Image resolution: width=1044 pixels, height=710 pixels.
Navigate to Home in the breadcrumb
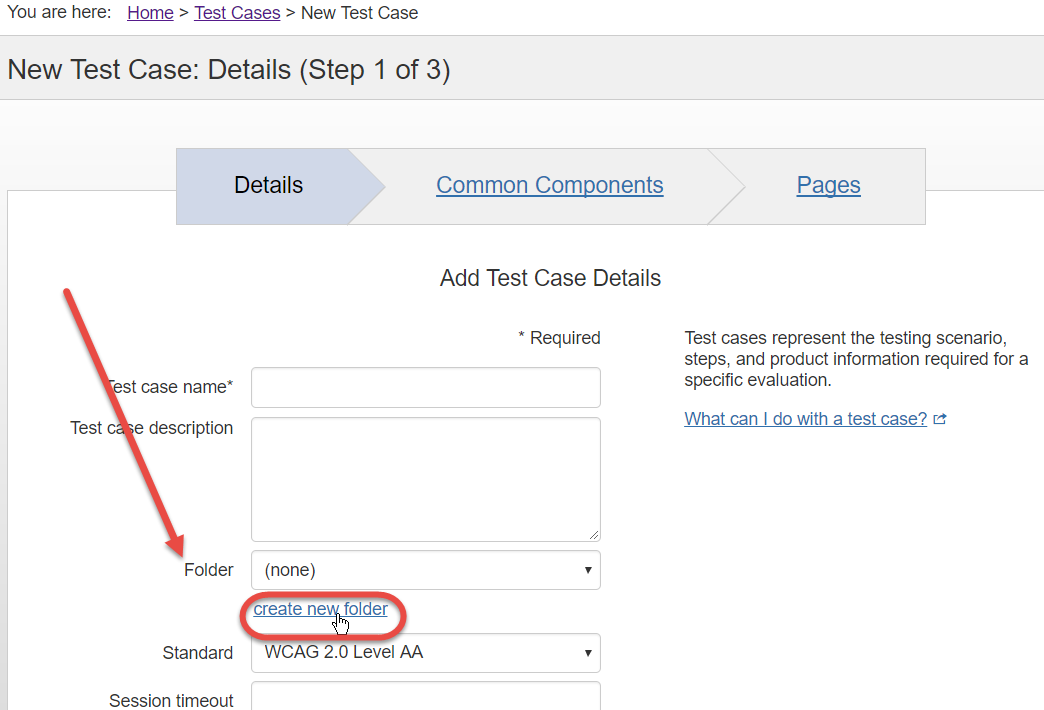(x=150, y=13)
